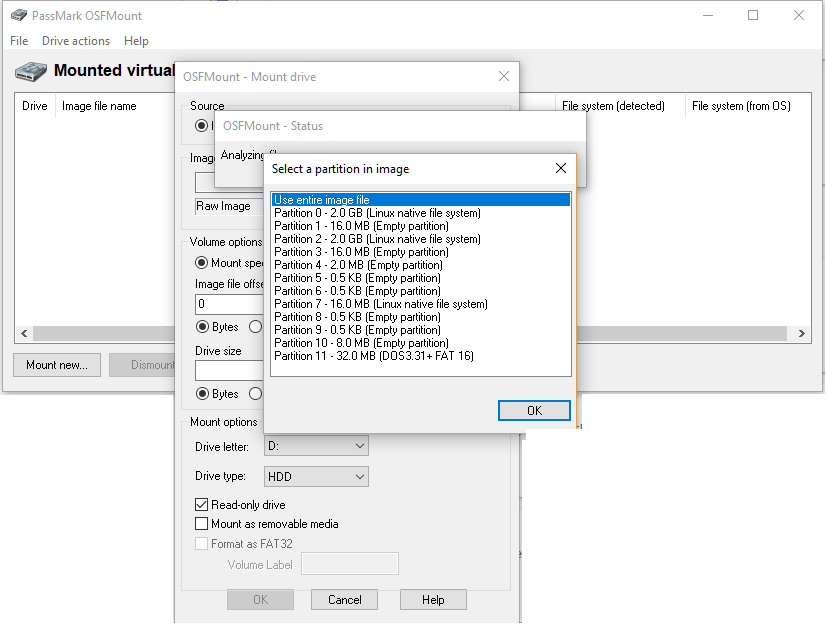Open the Drive actions menu
Viewport: 826px width, 625px height.
tap(76, 41)
